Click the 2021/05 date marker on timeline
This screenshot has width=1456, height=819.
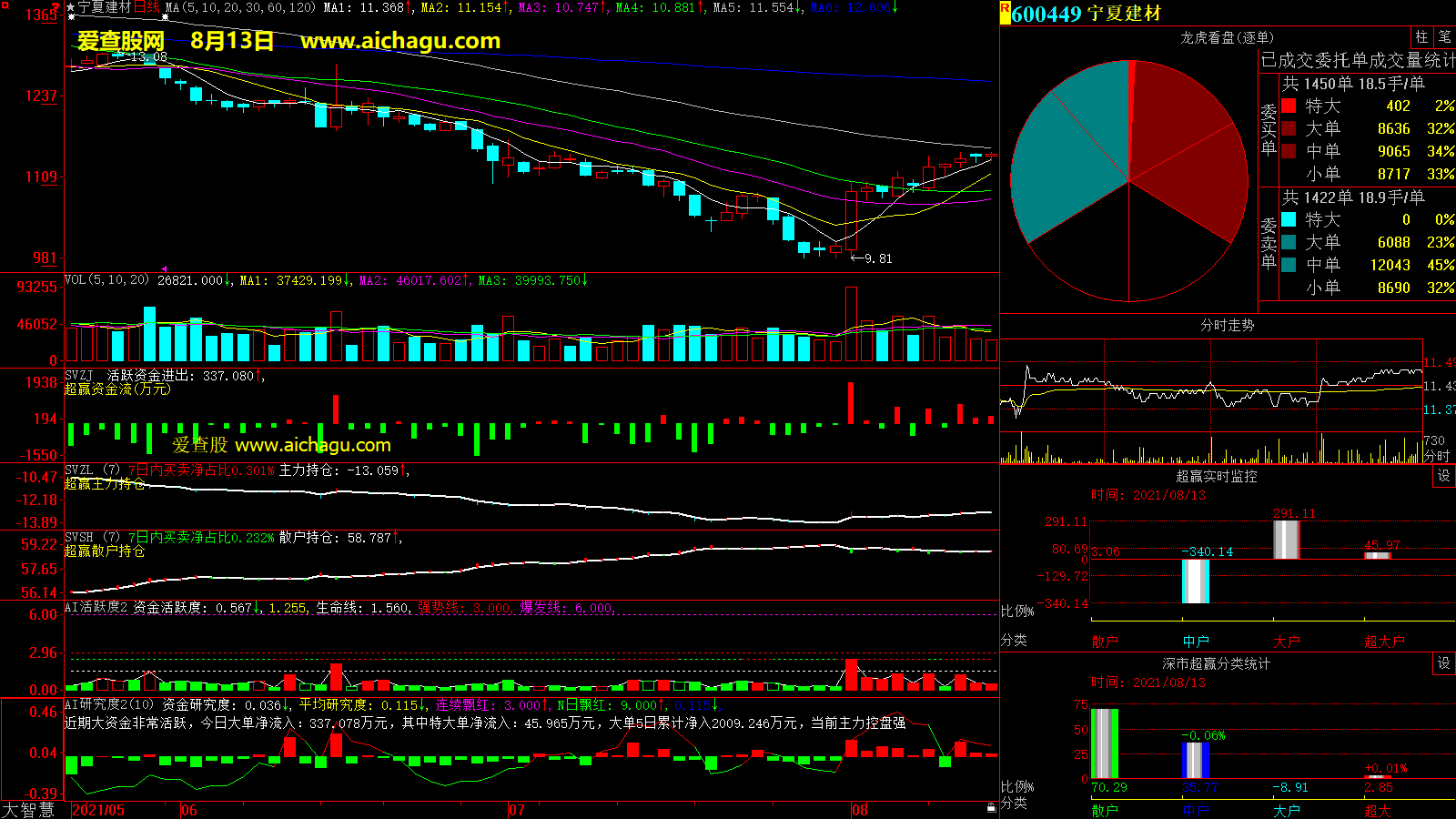point(98,810)
